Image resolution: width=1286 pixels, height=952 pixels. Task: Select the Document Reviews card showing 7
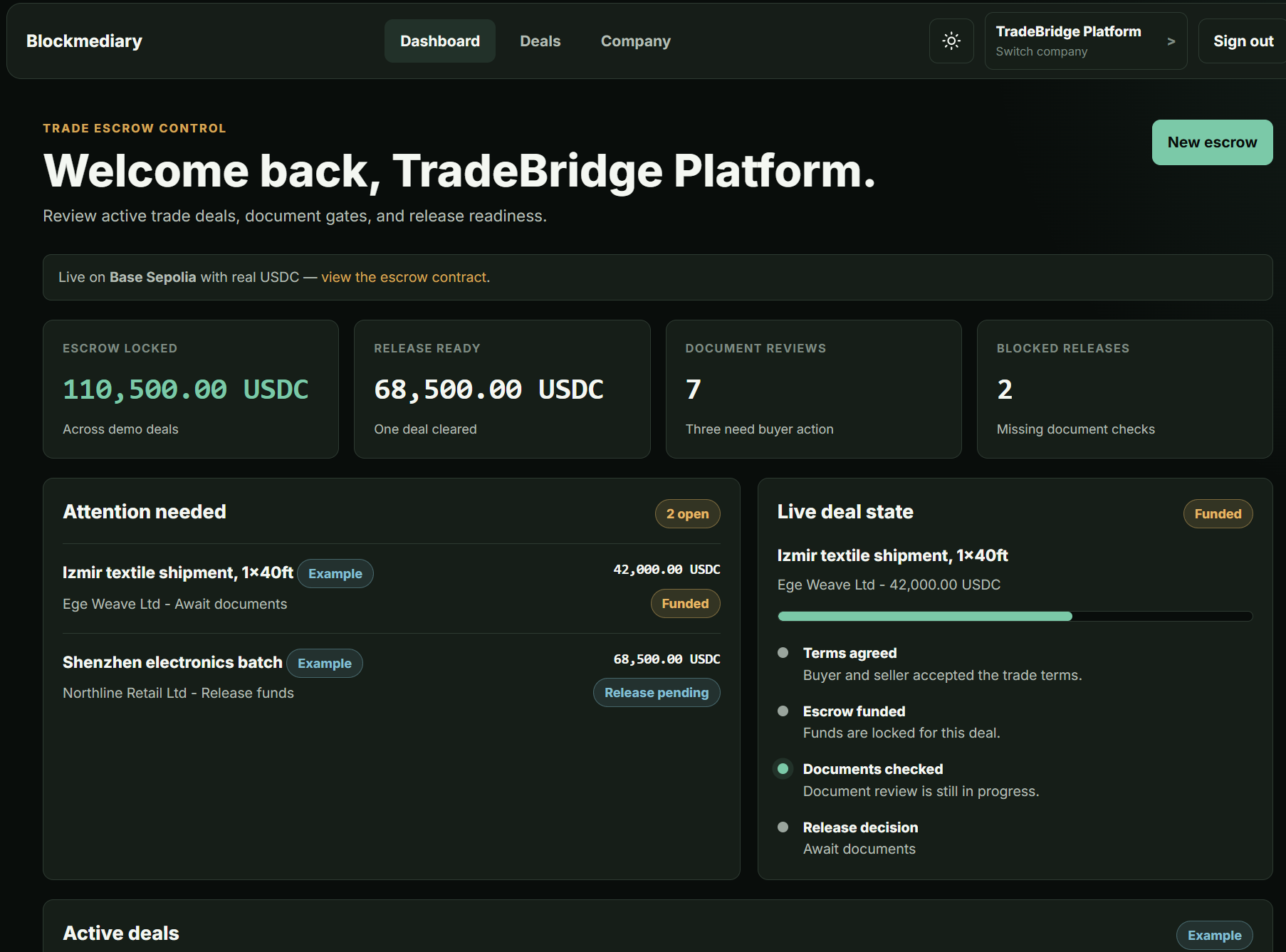click(x=813, y=389)
